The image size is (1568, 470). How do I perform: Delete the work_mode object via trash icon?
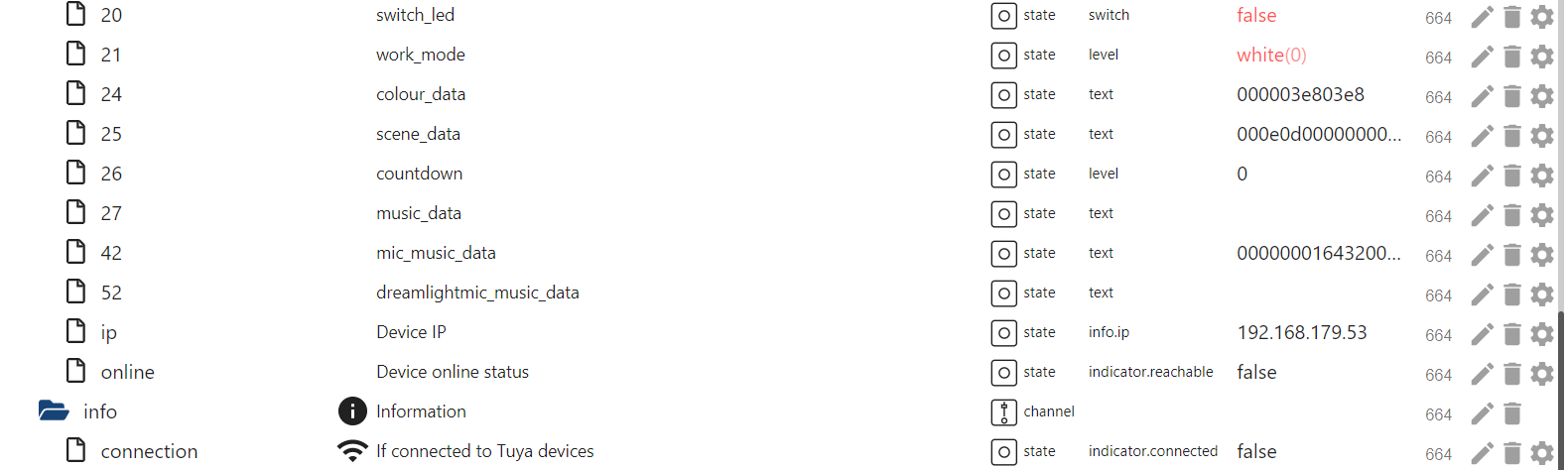1511,57
